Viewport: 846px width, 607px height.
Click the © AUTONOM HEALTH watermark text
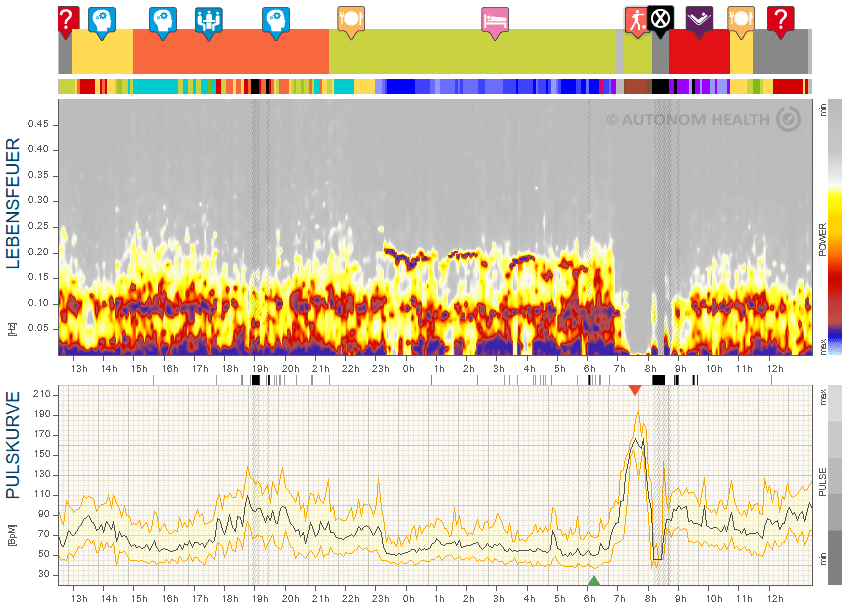click(688, 120)
